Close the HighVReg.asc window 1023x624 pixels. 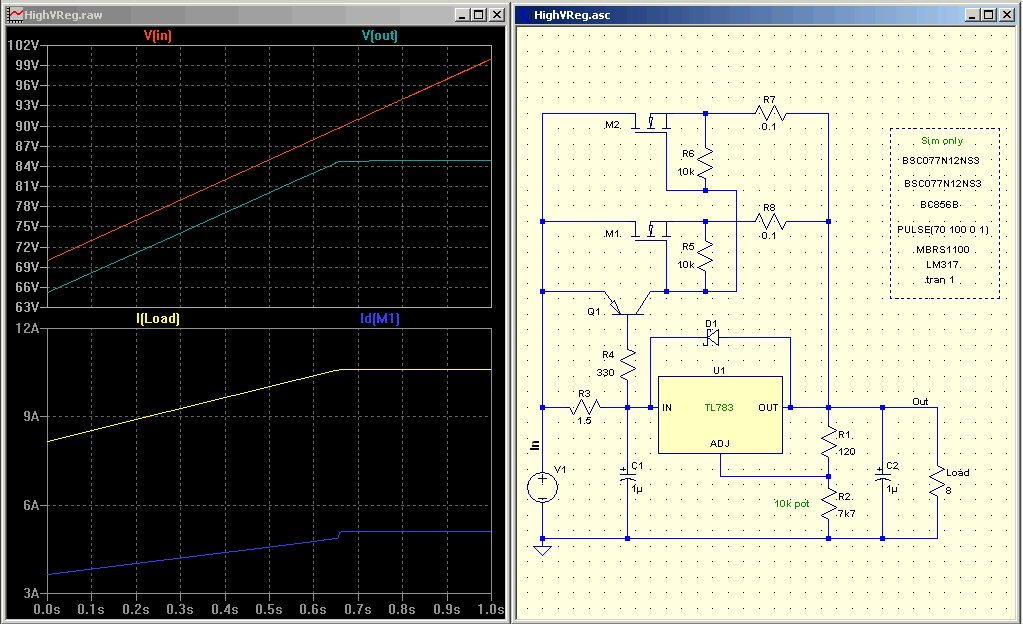1007,14
